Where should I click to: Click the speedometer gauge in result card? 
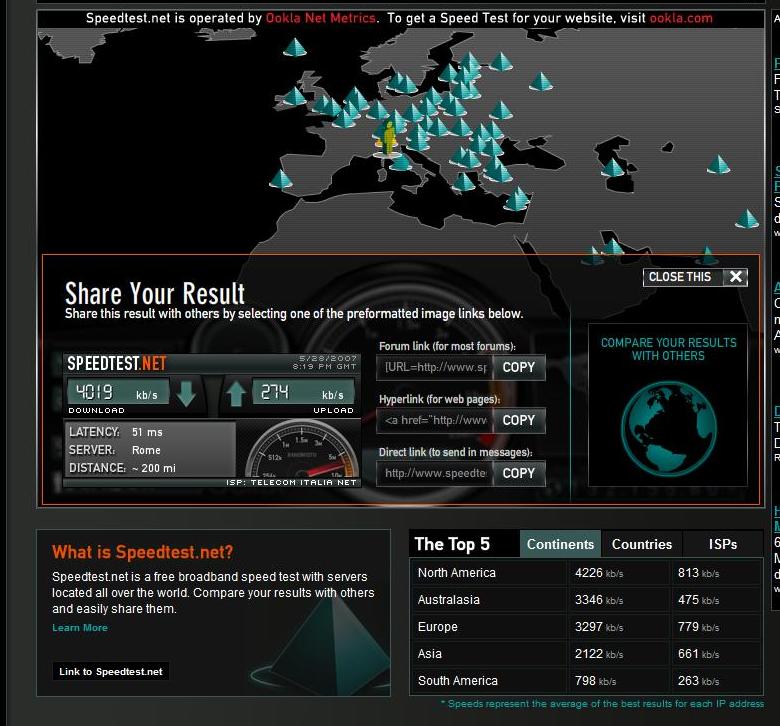[x=302, y=449]
